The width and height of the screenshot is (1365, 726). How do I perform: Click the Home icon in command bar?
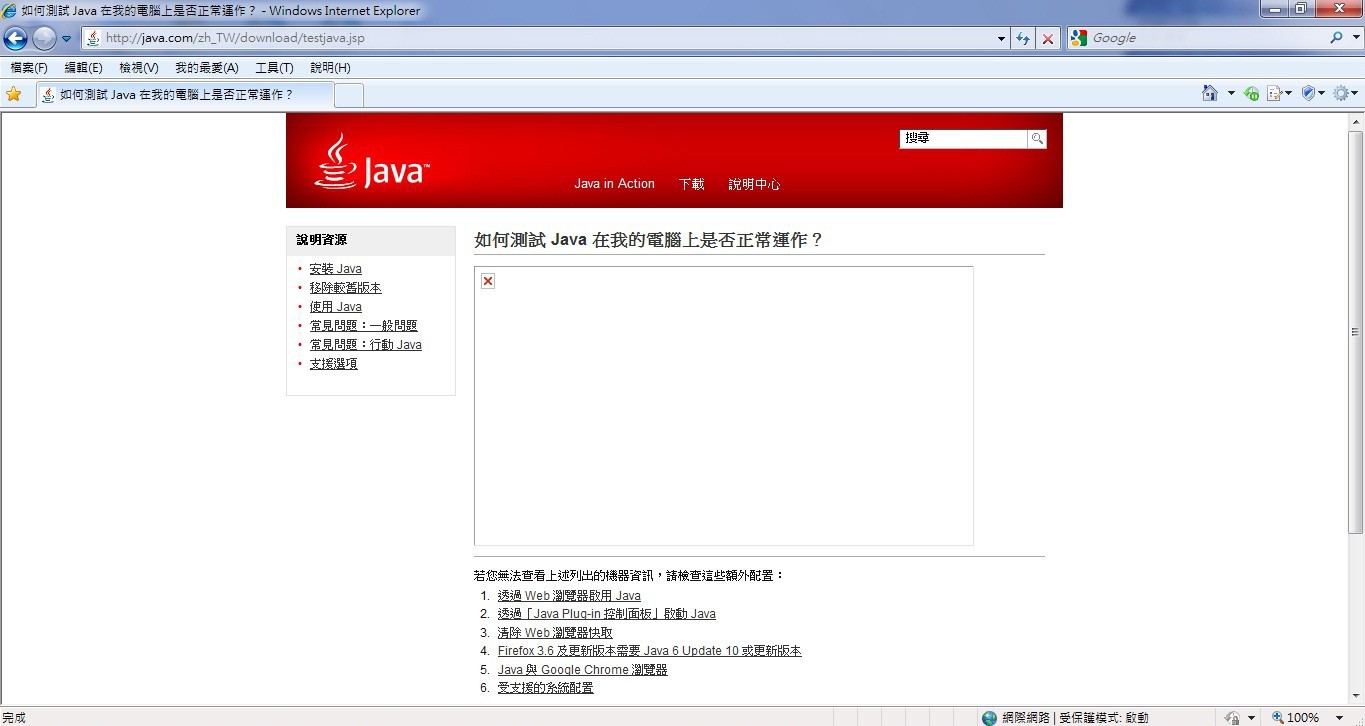coord(1210,93)
